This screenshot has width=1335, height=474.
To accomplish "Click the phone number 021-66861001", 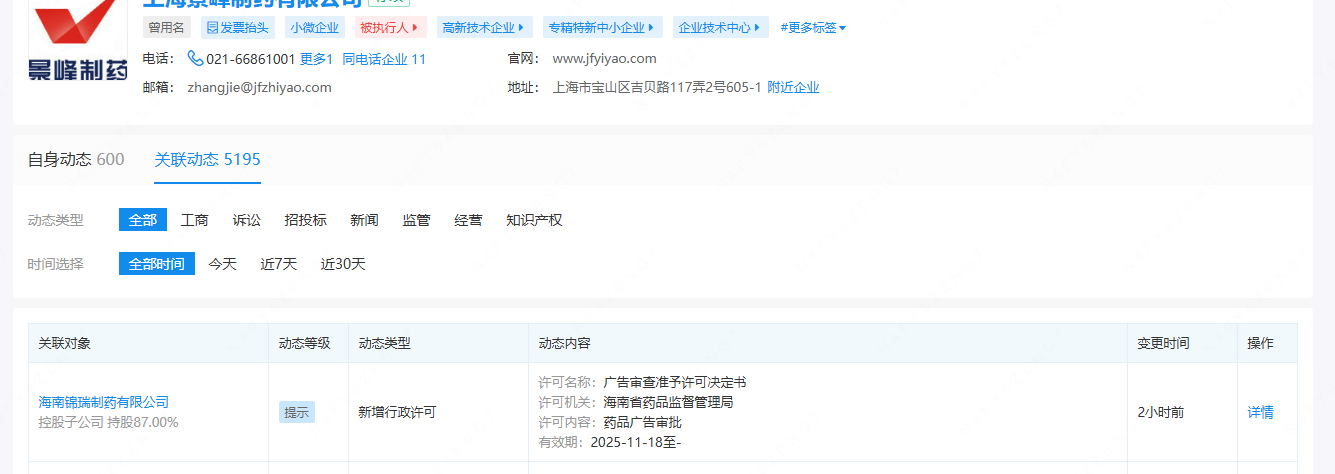I will 250,59.
